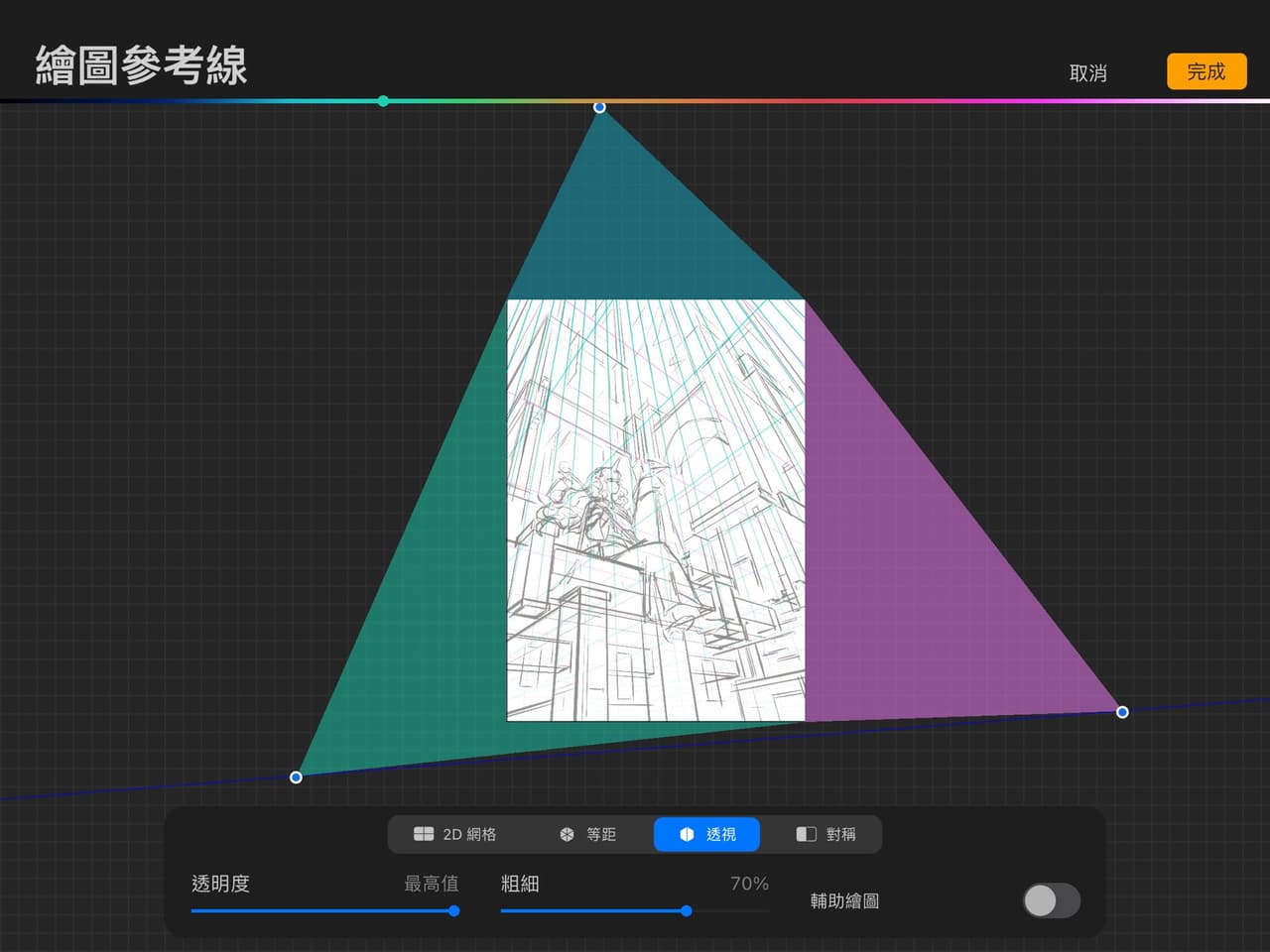Click the 粗細 thickness slider handle
The width and height of the screenshot is (1270, 952).
[686, 910]
